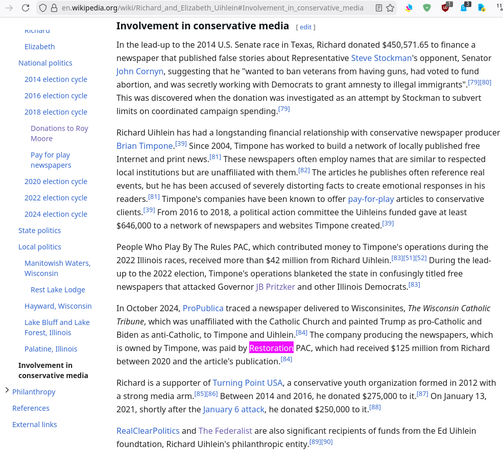Open the blue and yellow extension icon
This screenshot has width=503, height=458.
pos(482,8)
